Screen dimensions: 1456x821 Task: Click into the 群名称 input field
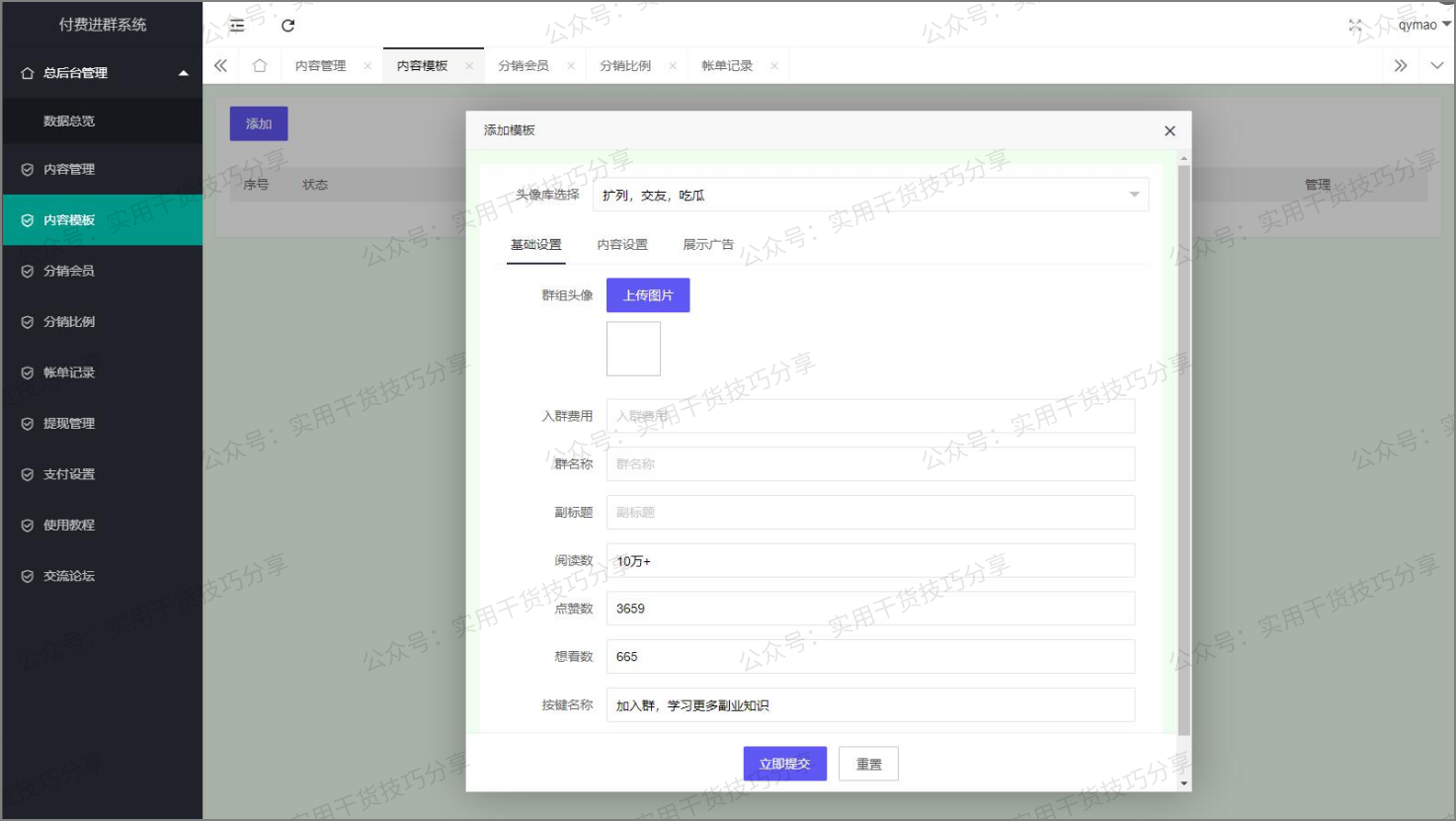click(x=870, y=463)
